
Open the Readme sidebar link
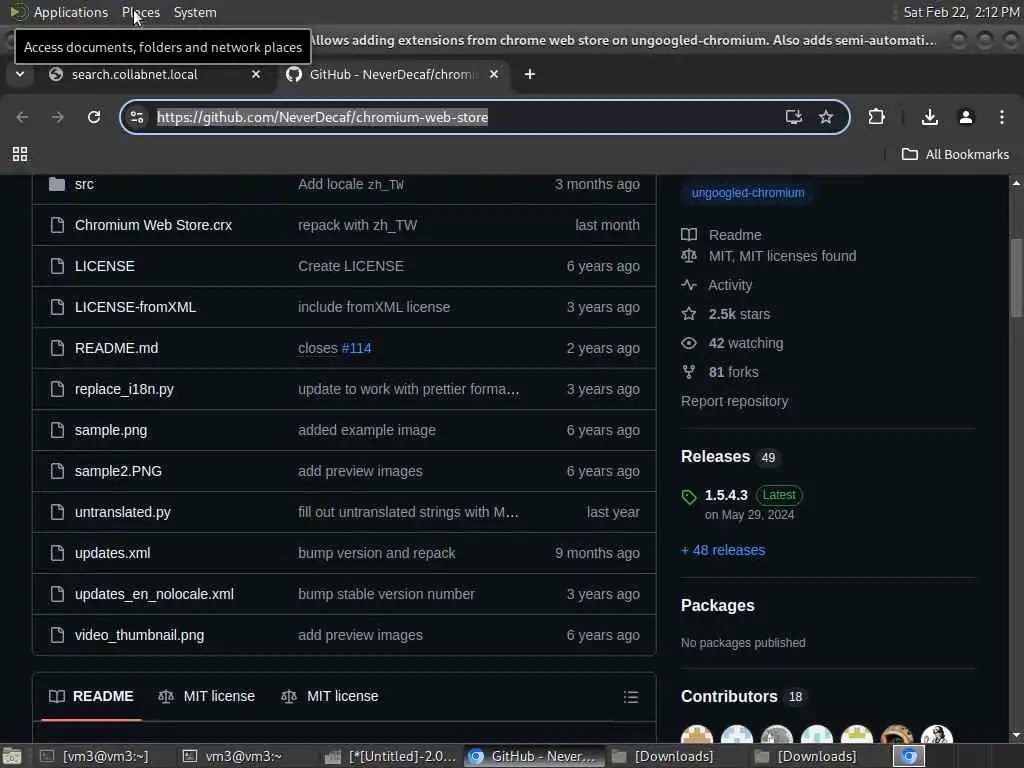coord(735,234)
